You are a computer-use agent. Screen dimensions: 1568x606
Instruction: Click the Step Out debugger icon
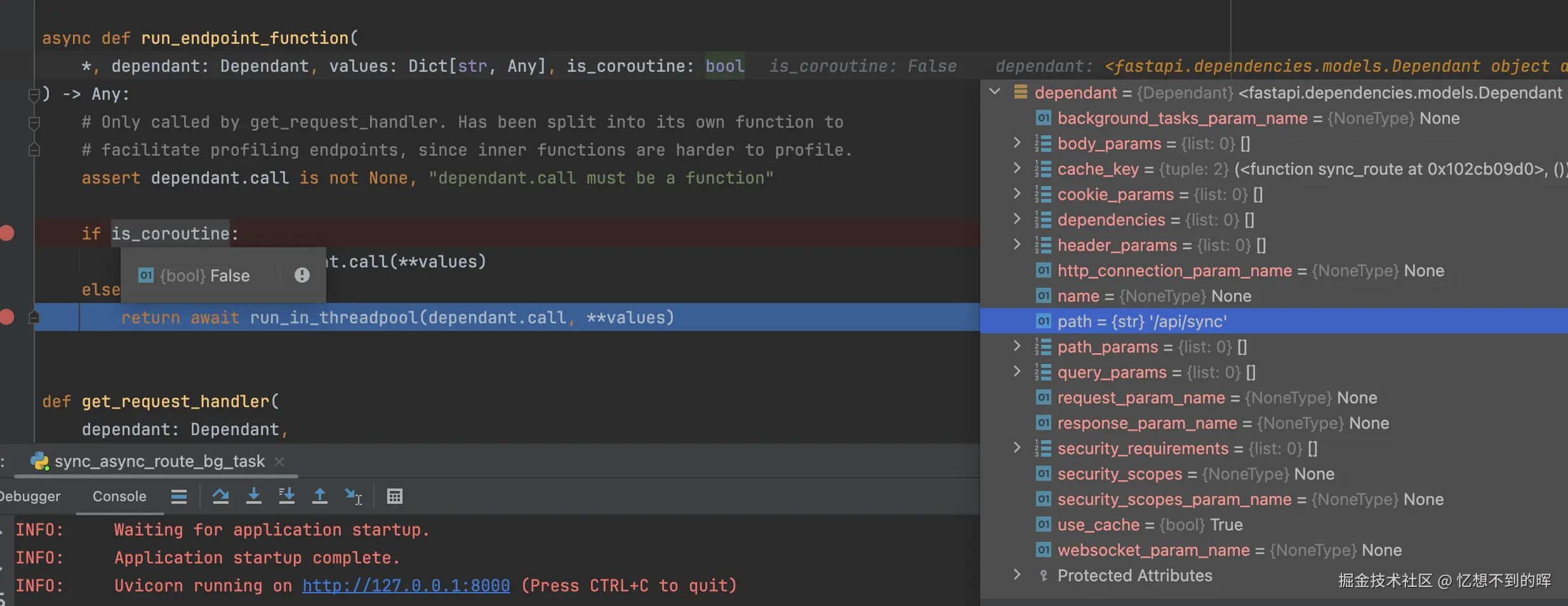(320, 496)
